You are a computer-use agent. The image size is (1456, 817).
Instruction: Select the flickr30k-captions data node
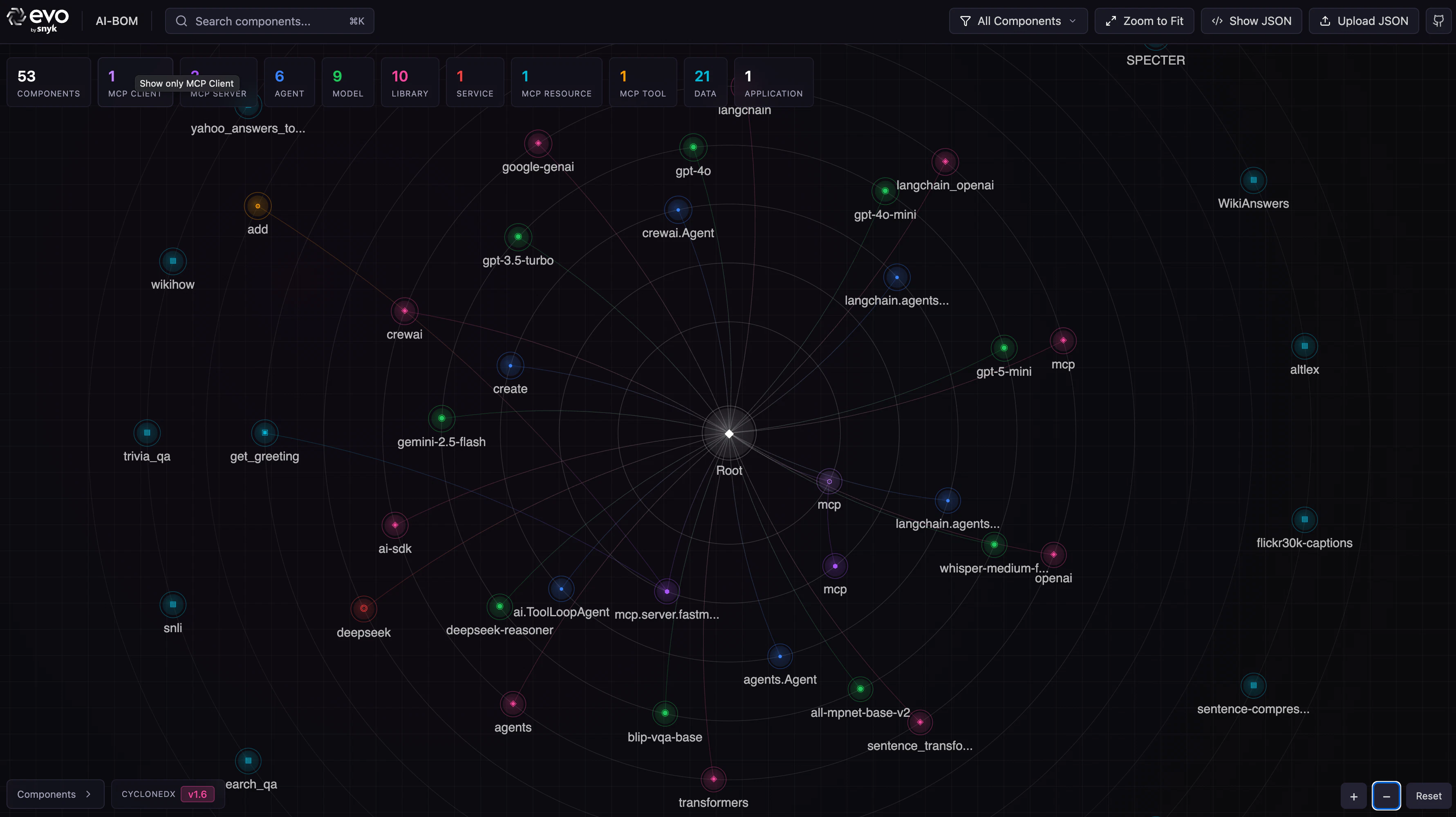click(1304, 520)
